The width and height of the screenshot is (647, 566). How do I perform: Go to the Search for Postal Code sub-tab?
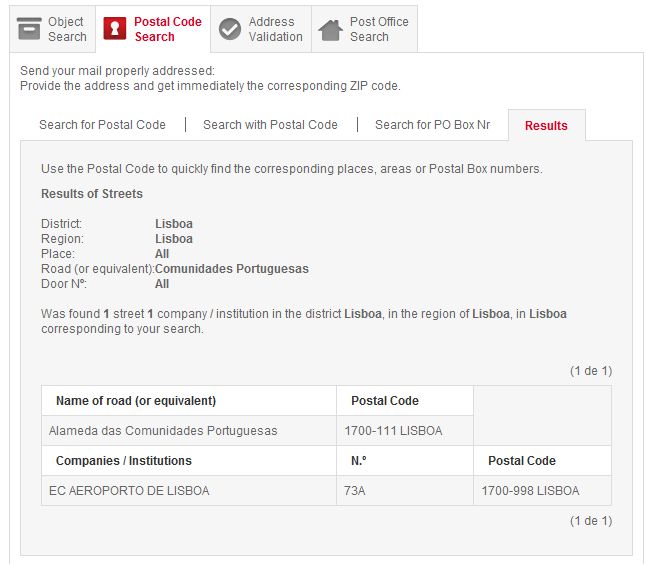tap(102, 125)
